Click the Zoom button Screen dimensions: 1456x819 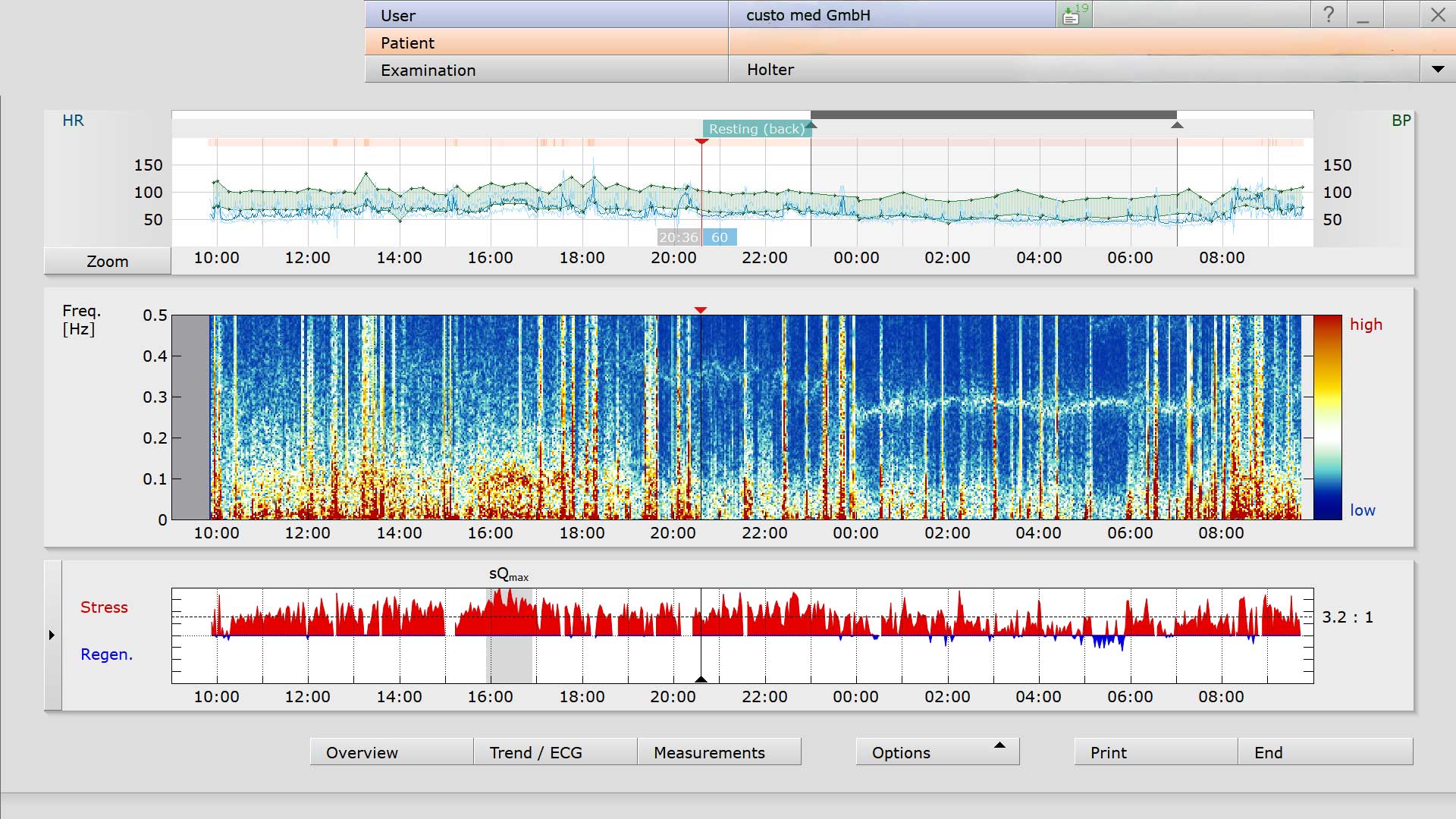click(107, 261)
